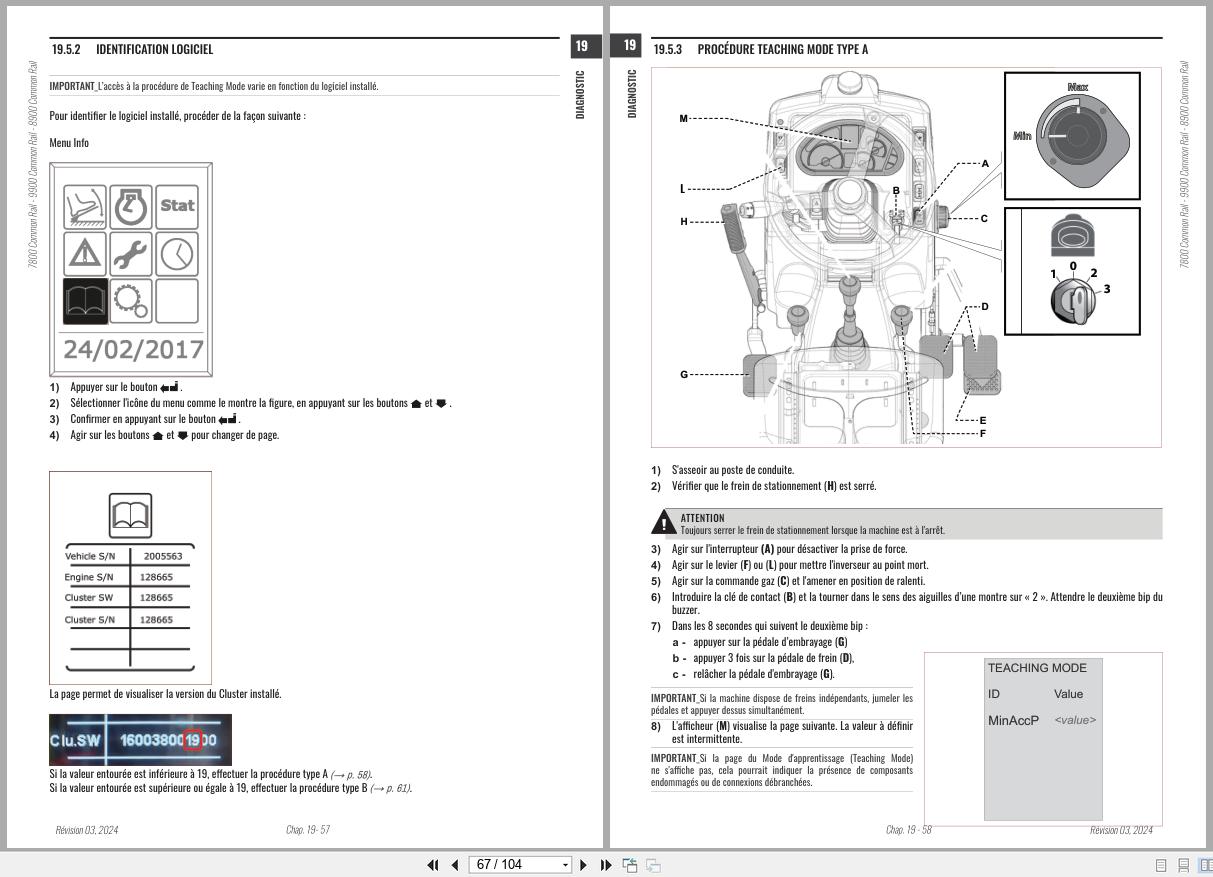Click the clock icon in the Menu Info figure
1213x877 pixels.
[x=177, y=254]
